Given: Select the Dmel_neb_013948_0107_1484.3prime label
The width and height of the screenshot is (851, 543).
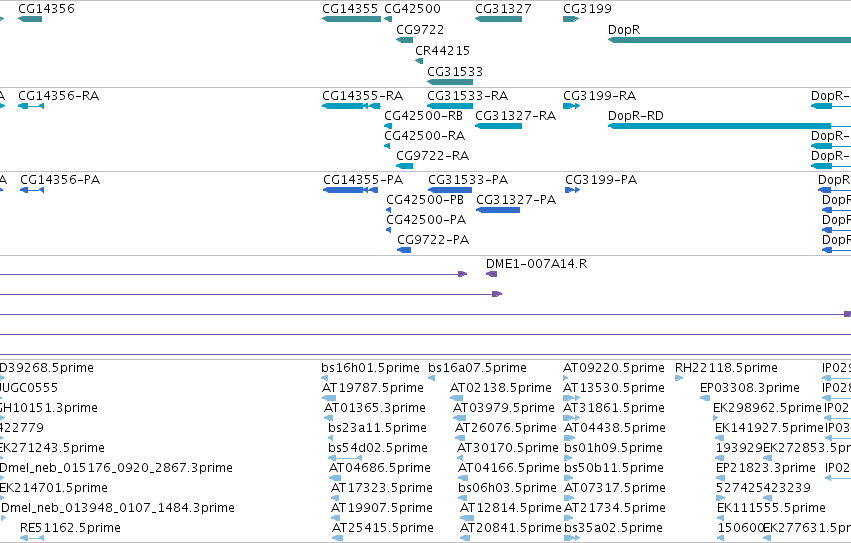Looking at the screenshot, I should coord(118,509).
